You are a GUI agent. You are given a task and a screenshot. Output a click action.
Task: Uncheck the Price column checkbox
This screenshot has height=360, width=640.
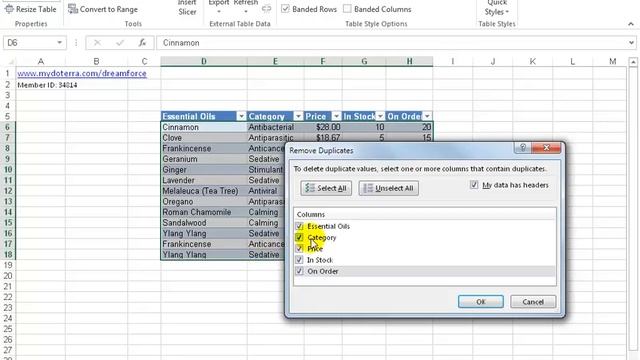[x=300, y=249]
